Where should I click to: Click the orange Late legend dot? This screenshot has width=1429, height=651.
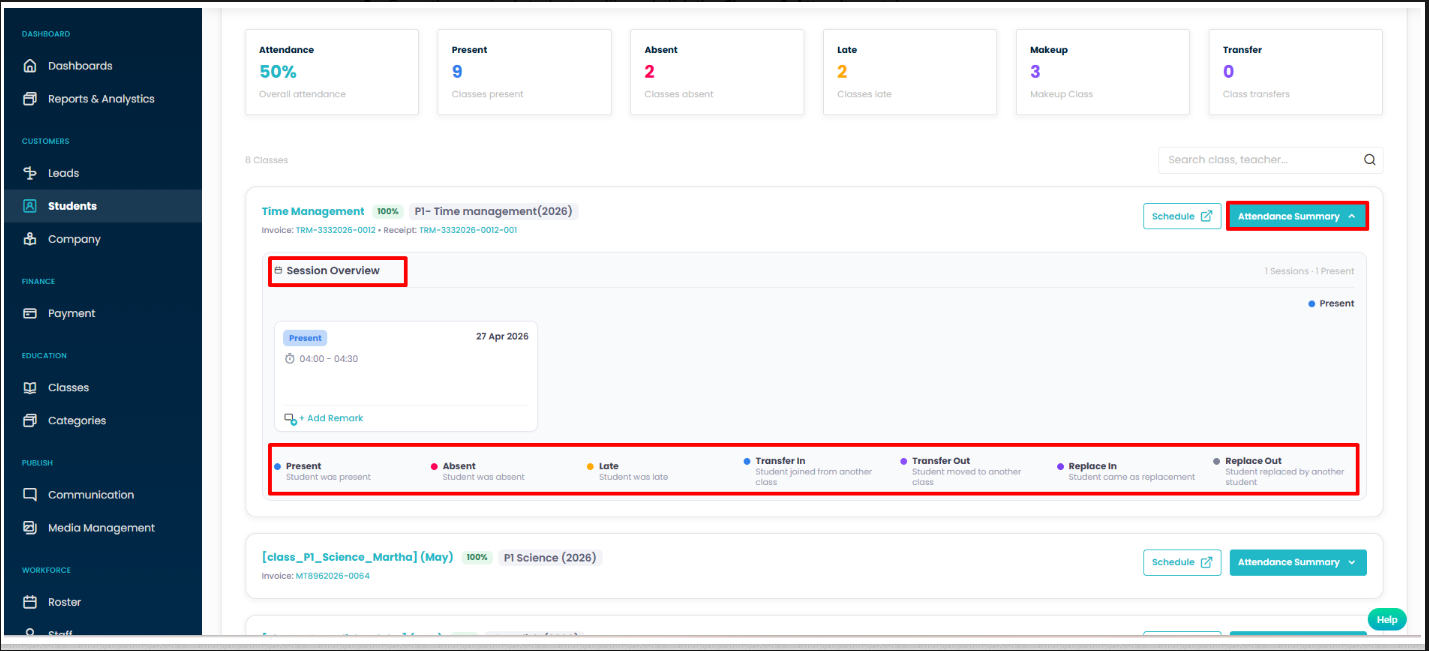coord(590,466)
